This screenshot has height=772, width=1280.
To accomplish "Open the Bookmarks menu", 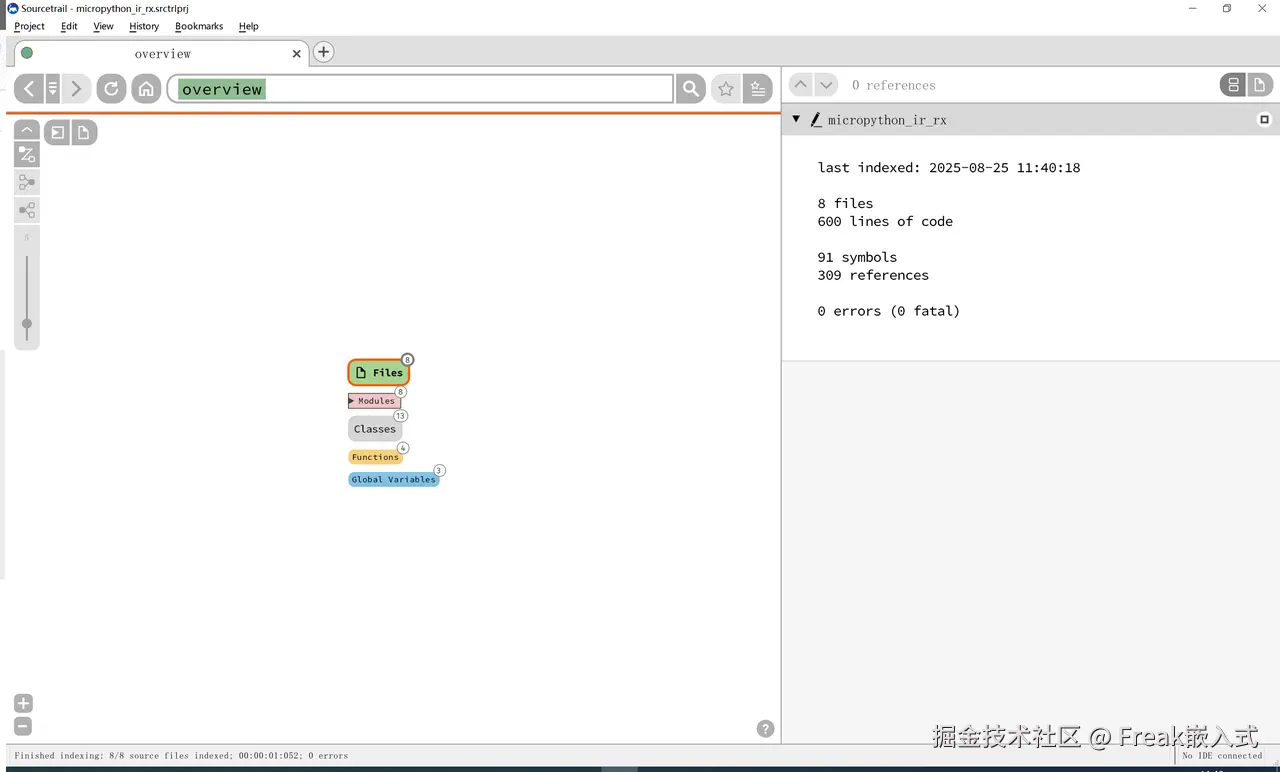I will point(199,26).
